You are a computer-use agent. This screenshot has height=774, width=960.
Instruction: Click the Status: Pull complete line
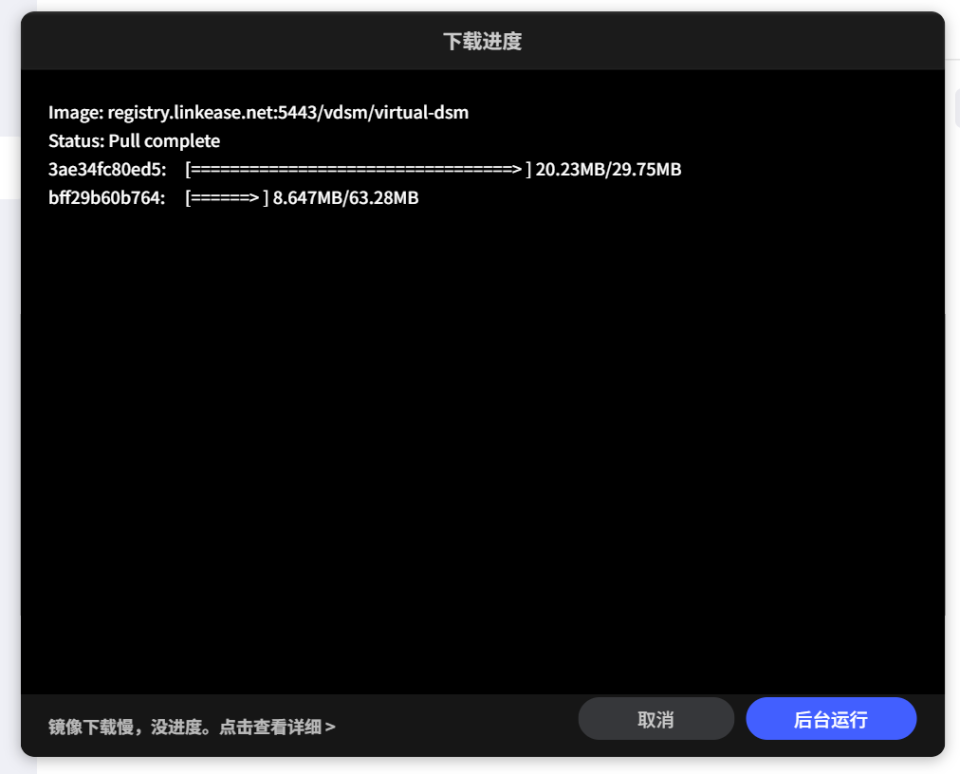coord(132,141)
